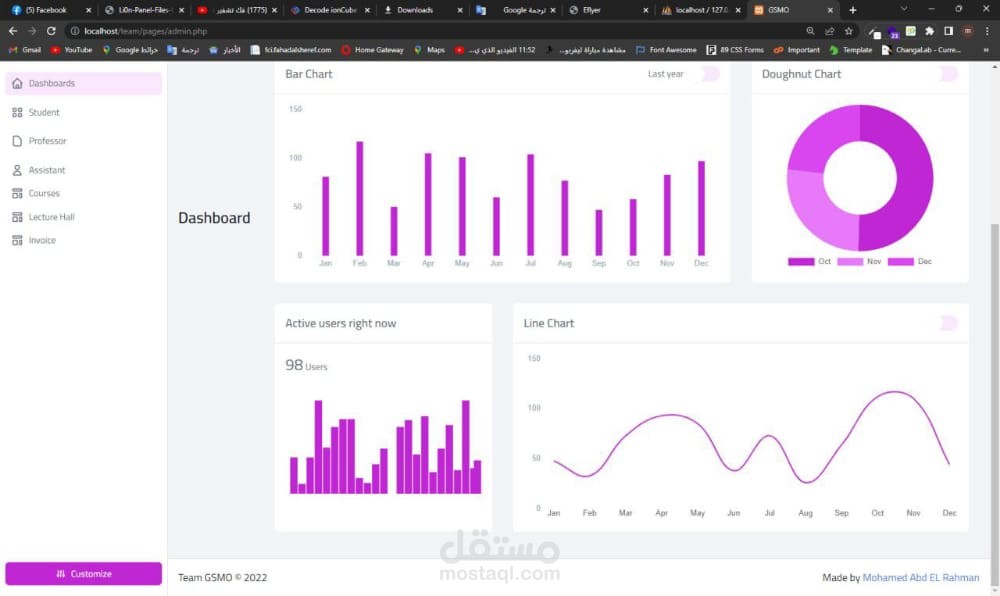1000x596 pixels.
Task: Switch to the Facebook tab
Action: [50, 10]
